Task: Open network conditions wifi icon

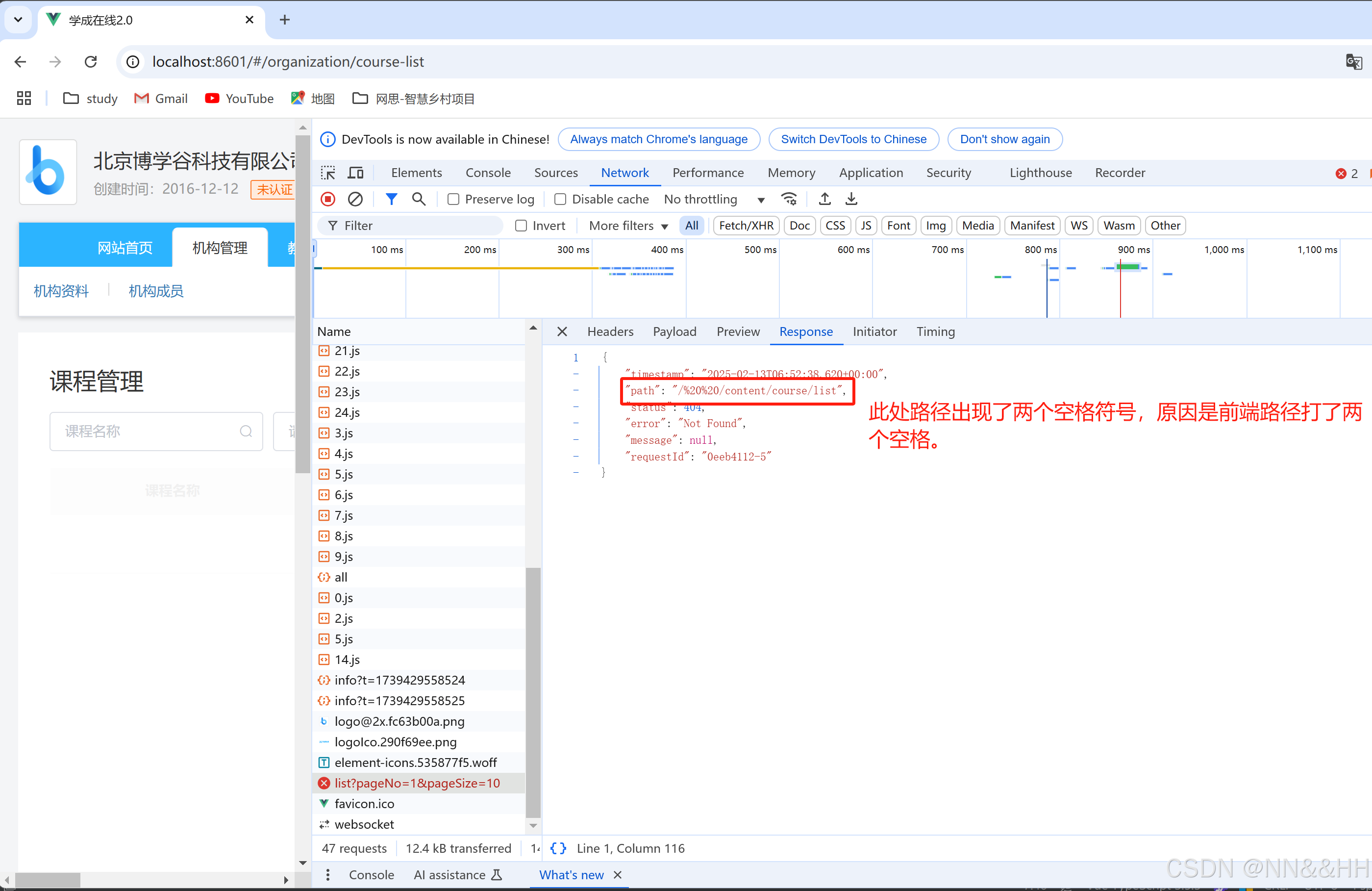Action: (789, 199)
